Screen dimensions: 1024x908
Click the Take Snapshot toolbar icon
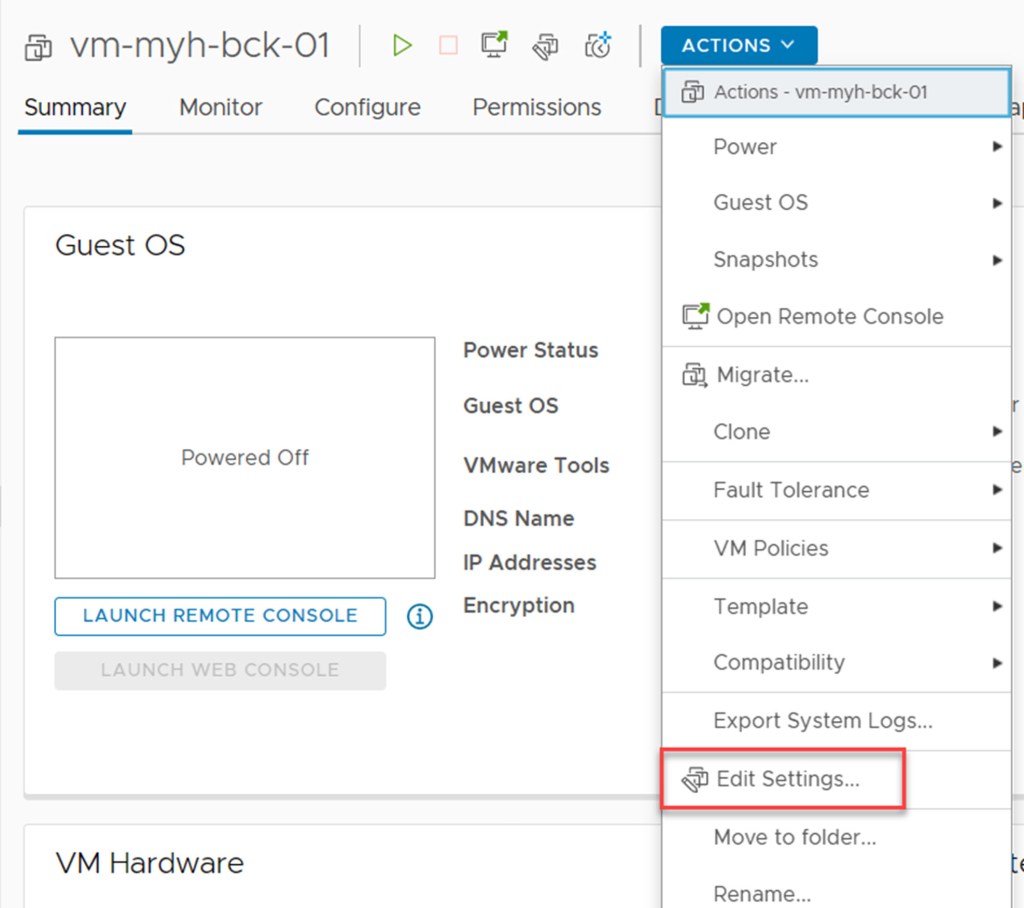(x=598, y=46)
